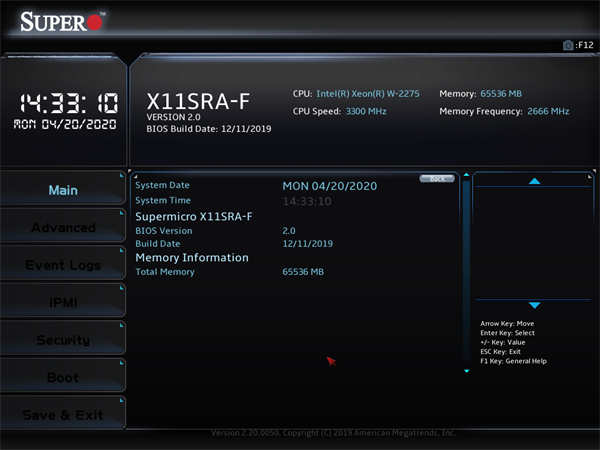Click the +/- Key: Value hint
The height and width of the screenshot is (450, 600).
click(503, 342)
